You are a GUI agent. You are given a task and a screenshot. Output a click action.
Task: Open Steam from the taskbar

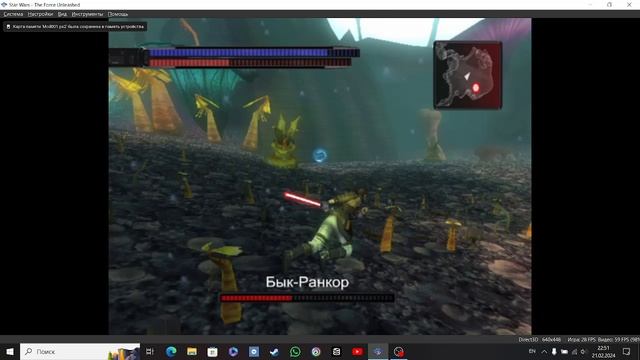274,351
